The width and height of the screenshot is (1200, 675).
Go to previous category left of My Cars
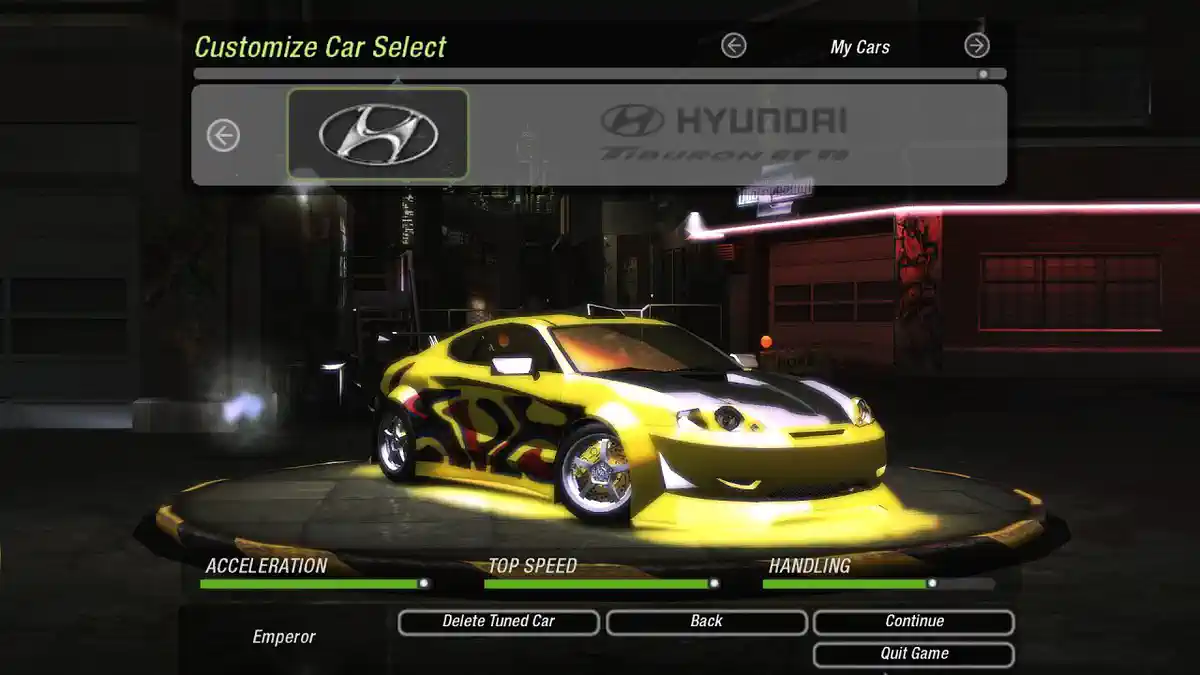tap(734, 46)
